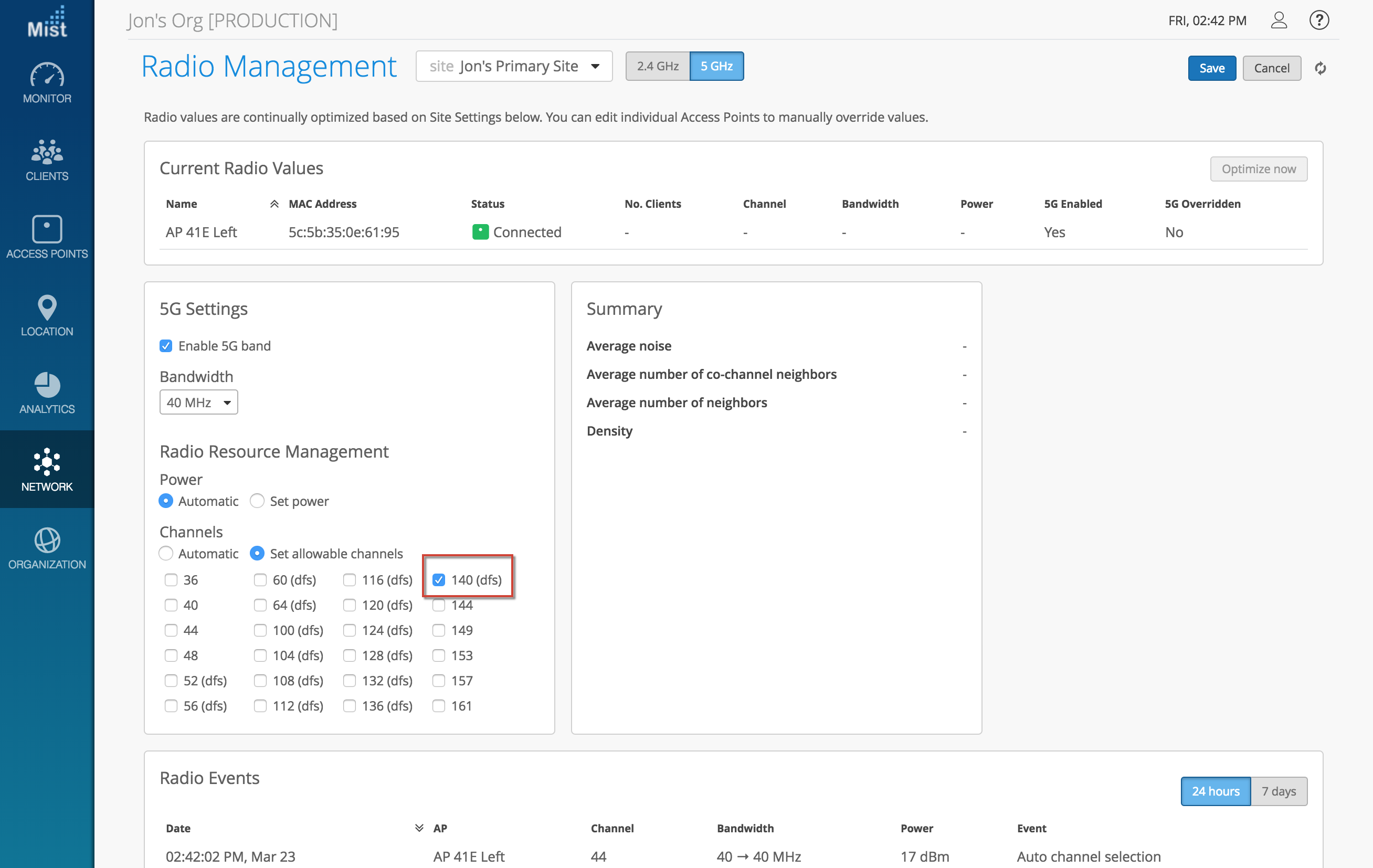Open the Organization globe icon
This screenshot has width=1373, height=868.
(x=47, y=540)
